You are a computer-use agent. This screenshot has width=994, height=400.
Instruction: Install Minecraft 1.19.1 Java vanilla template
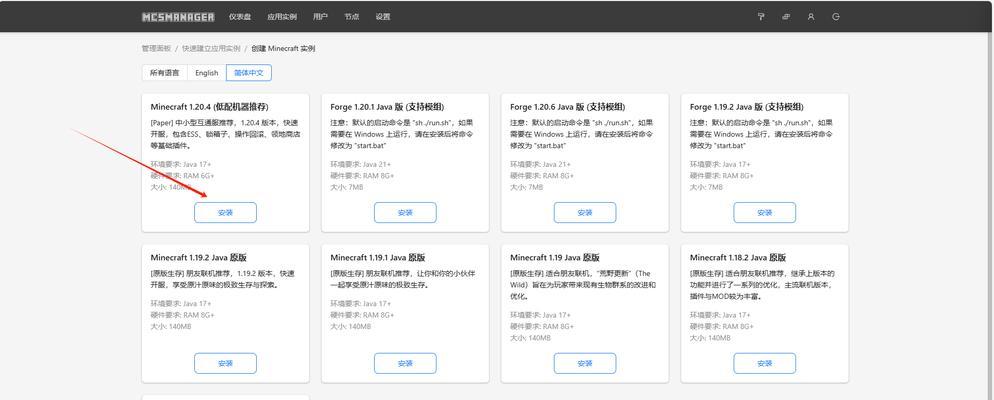[405, 363]
